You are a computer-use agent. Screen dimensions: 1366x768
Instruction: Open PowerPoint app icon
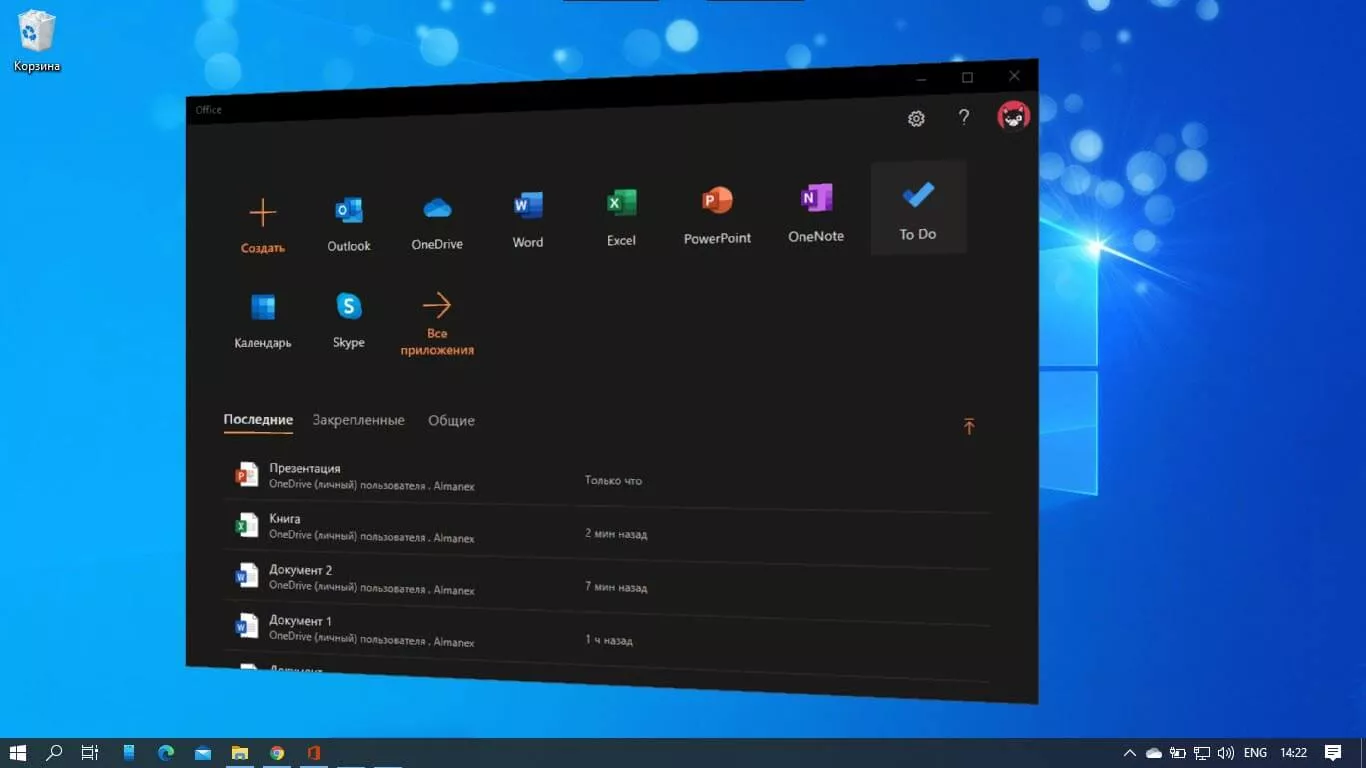tap(717, 214)
